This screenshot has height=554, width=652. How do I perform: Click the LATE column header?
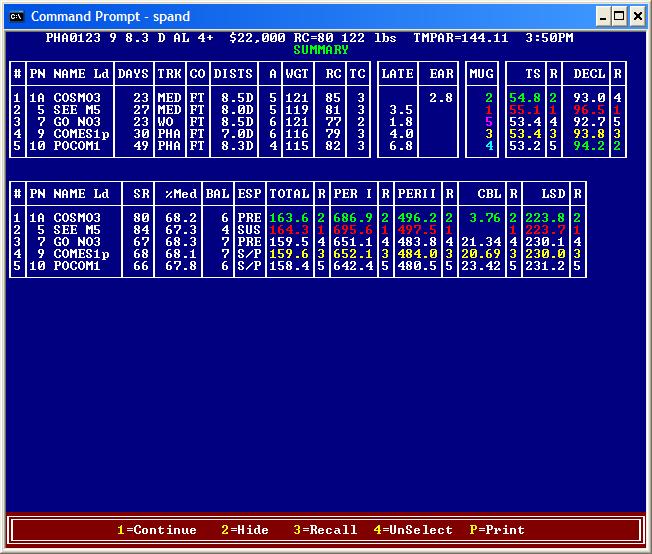398,74
